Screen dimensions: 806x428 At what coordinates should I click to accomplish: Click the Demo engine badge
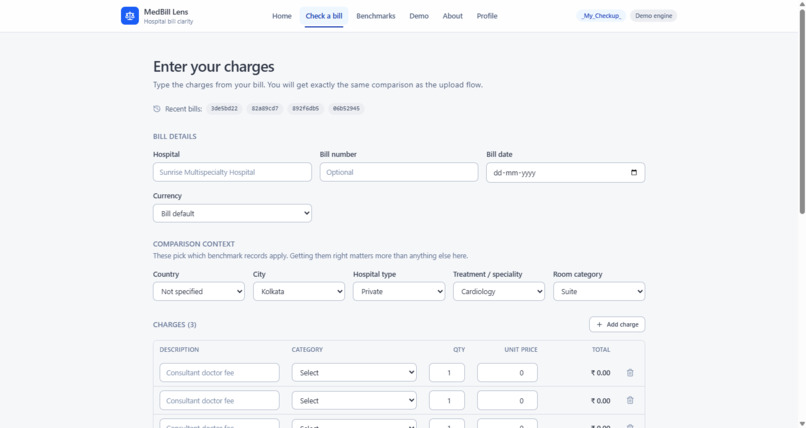pos(653,16)
